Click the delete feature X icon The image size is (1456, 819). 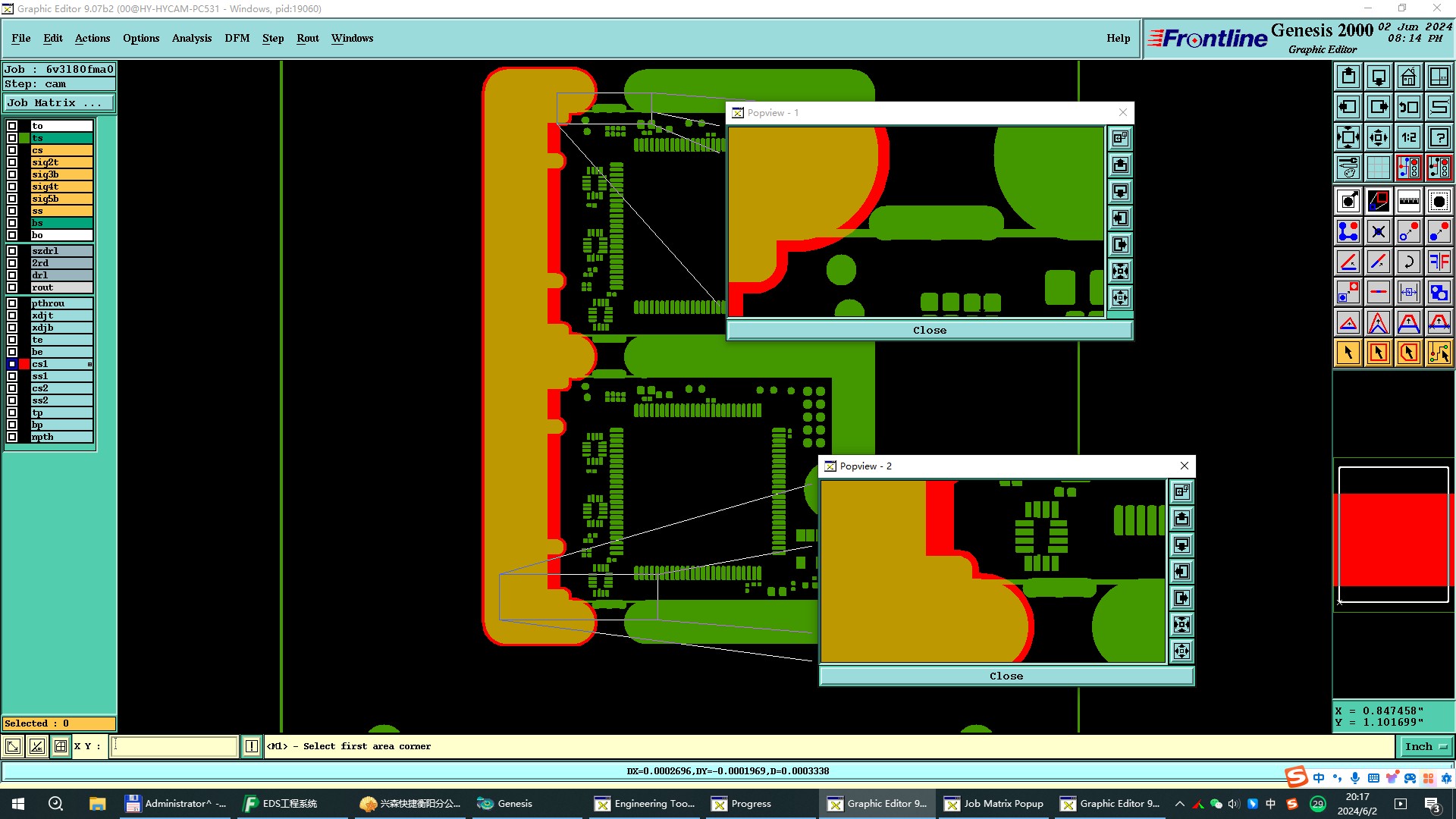point(1378,231)
